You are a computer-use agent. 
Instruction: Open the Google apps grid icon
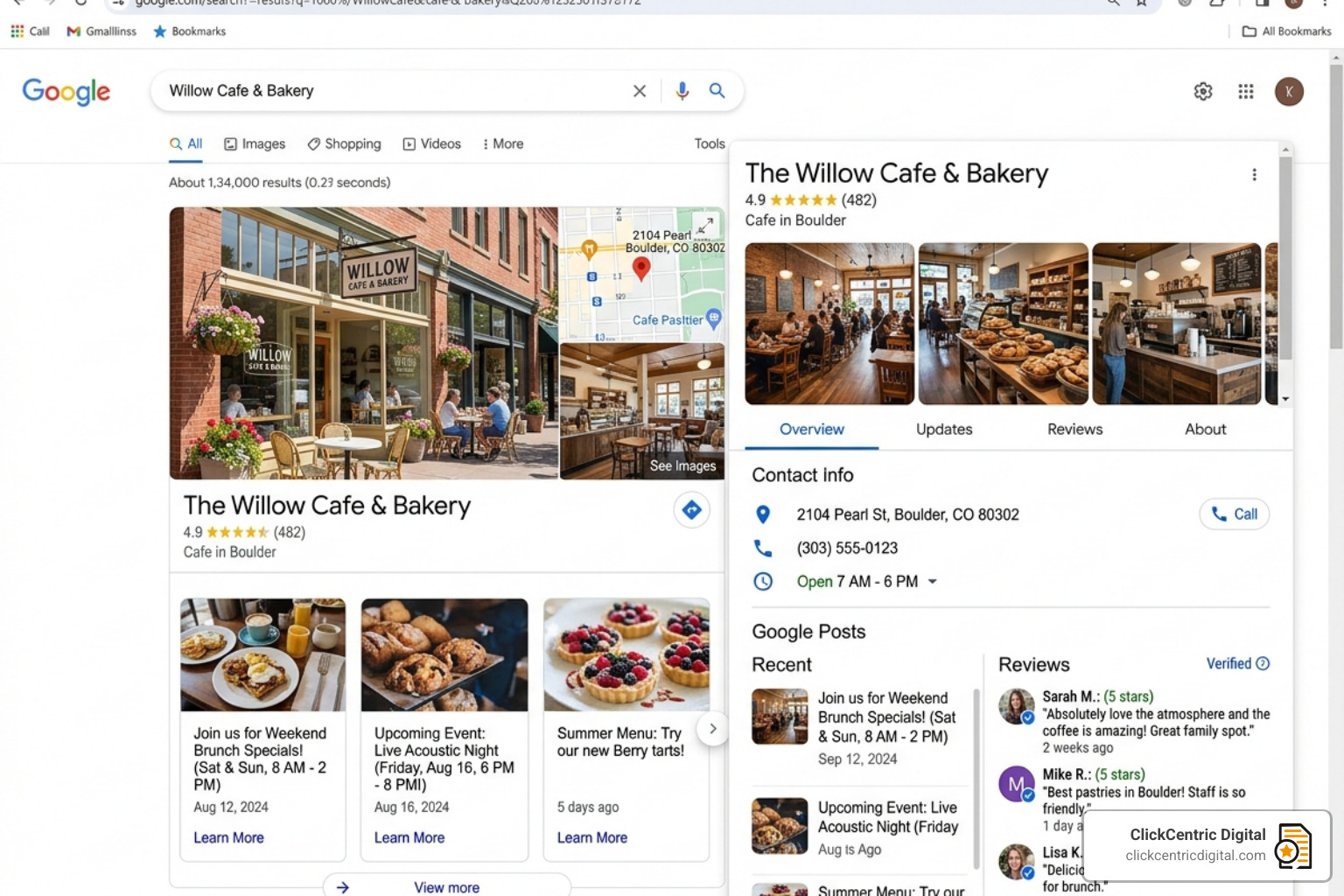[x=1246, y=91]
